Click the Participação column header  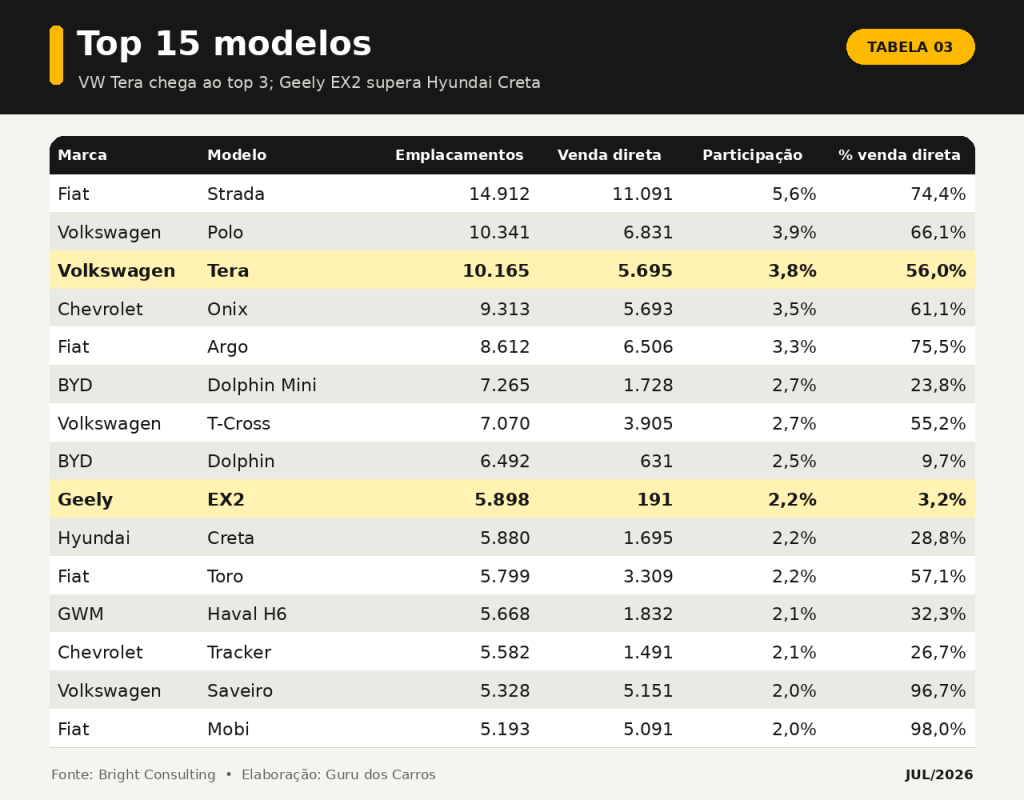(x=752, y=155)
